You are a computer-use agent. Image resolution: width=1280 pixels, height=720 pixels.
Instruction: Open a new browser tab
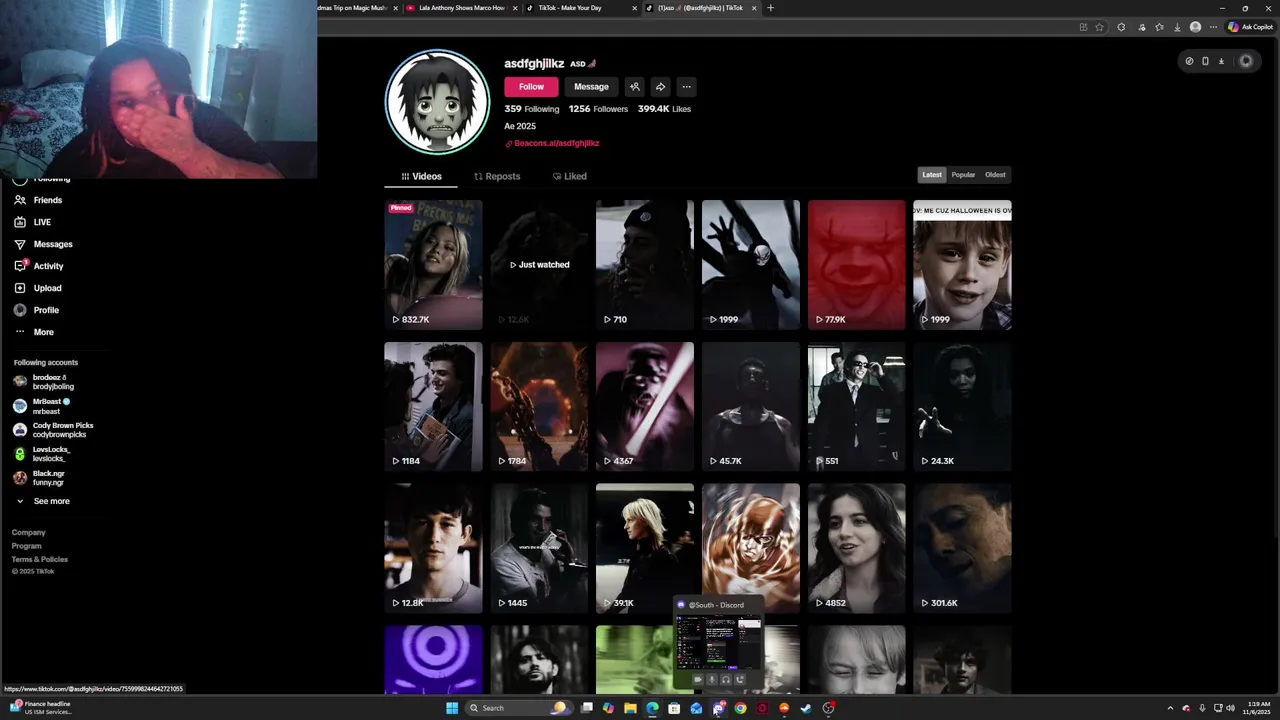point(770,8)
